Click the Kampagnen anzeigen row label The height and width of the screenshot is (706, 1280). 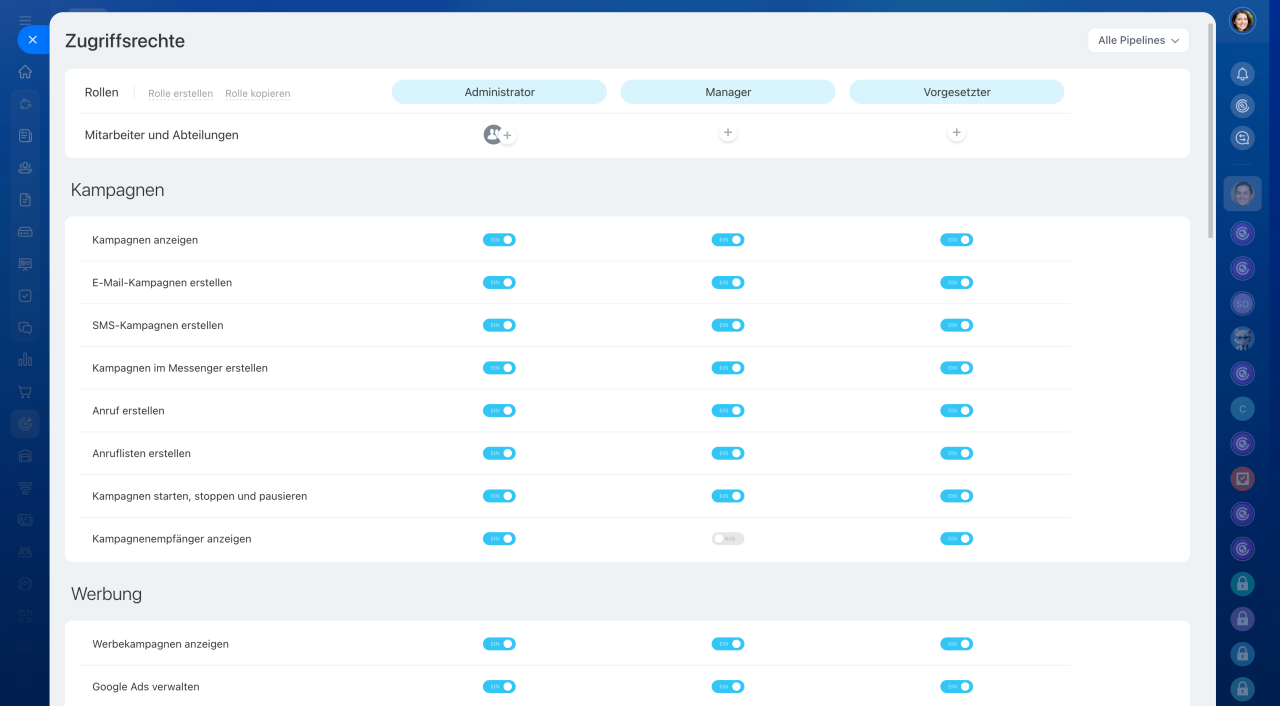point(145,240)
